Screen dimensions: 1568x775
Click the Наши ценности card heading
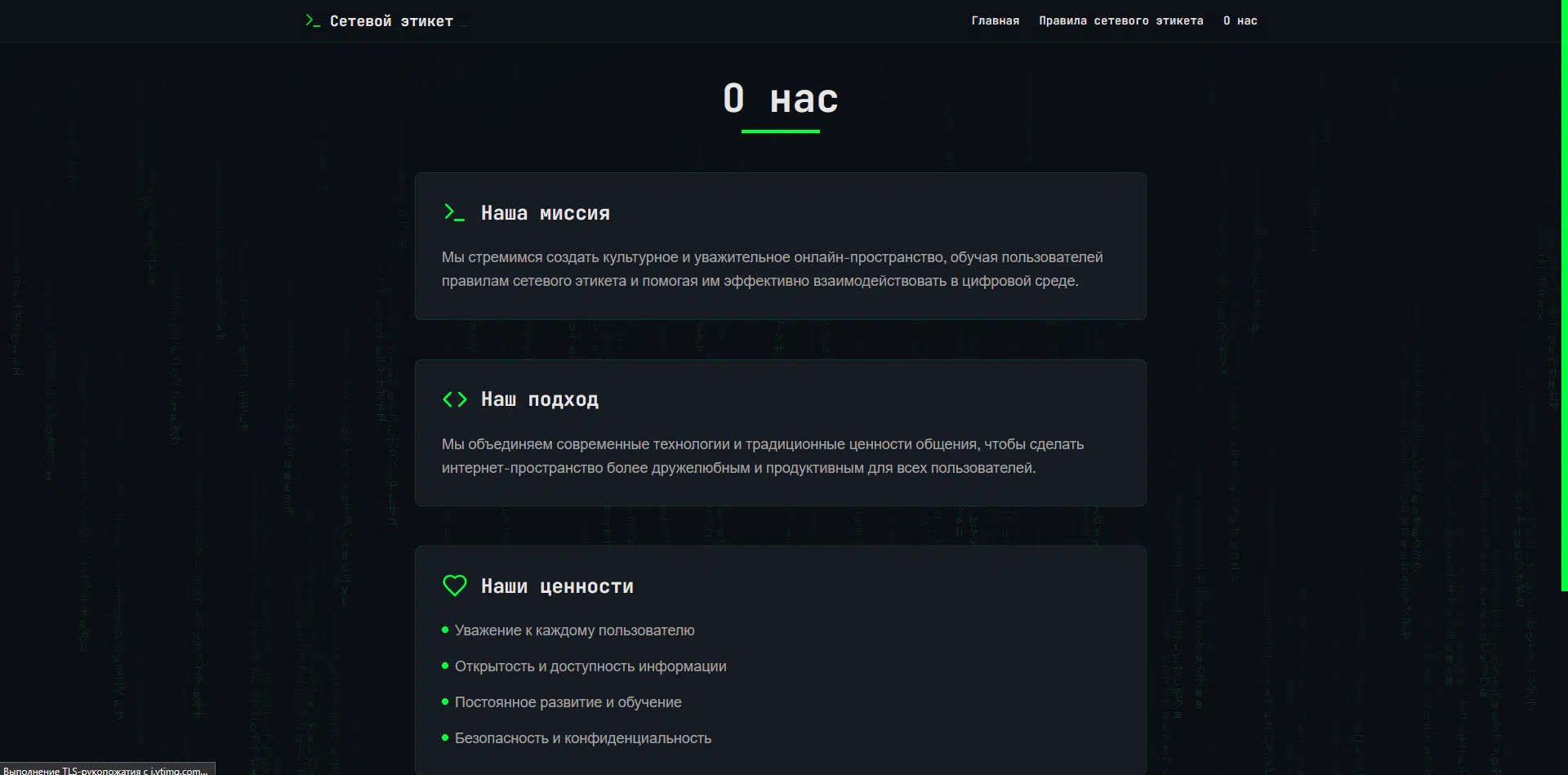pyautogui.click(x=557, y=586)
